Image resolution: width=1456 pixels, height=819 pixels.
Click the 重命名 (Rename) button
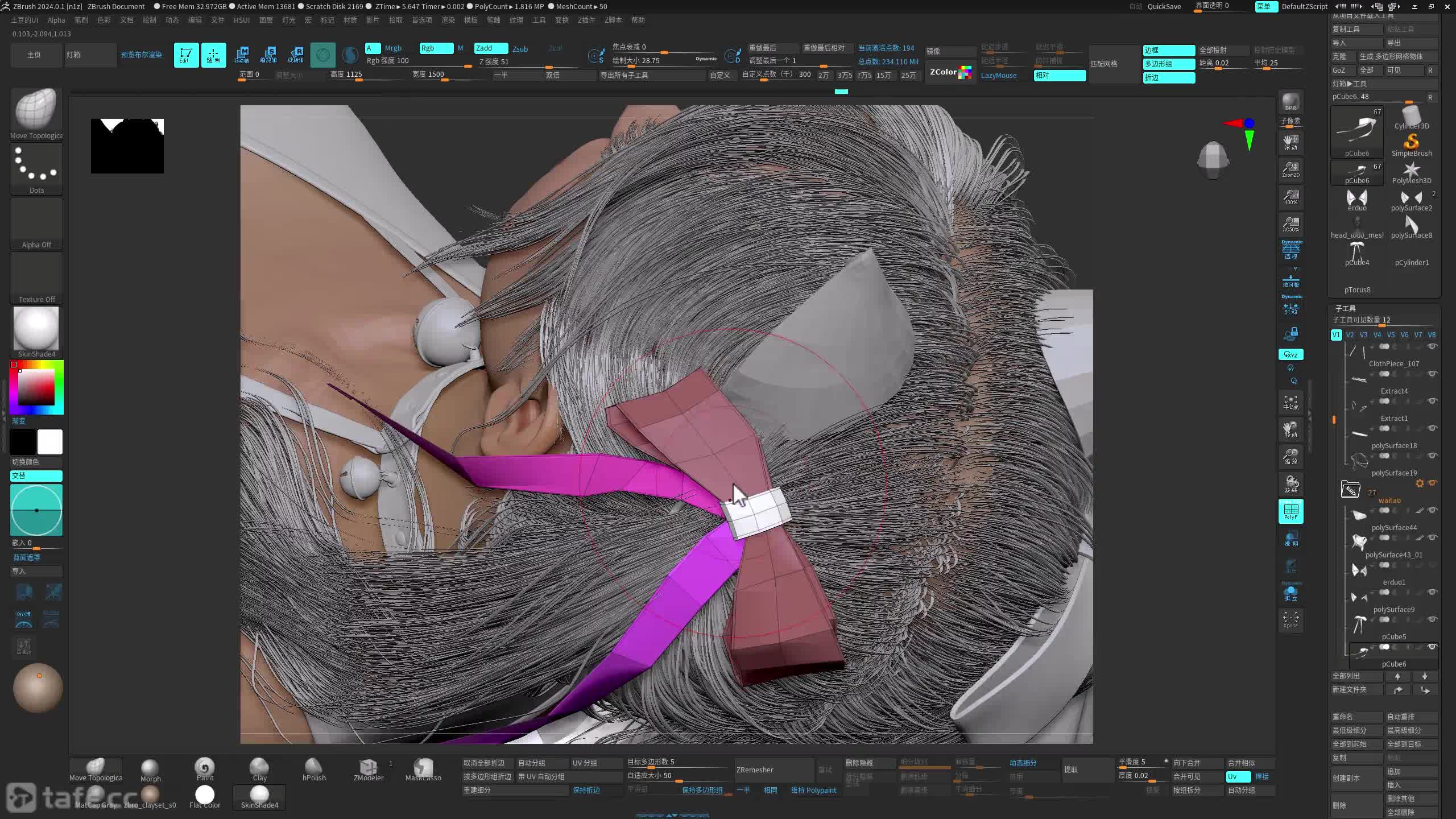click(1356, 717)
